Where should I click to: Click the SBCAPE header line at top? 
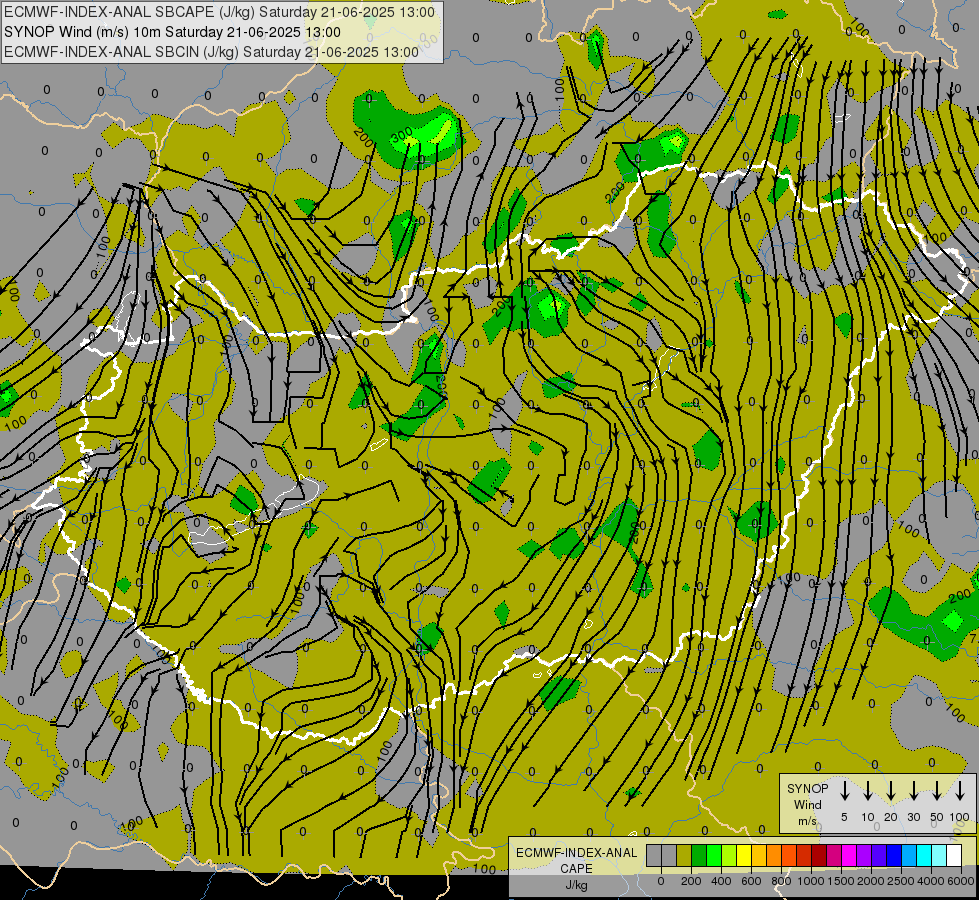click(219, 12)
